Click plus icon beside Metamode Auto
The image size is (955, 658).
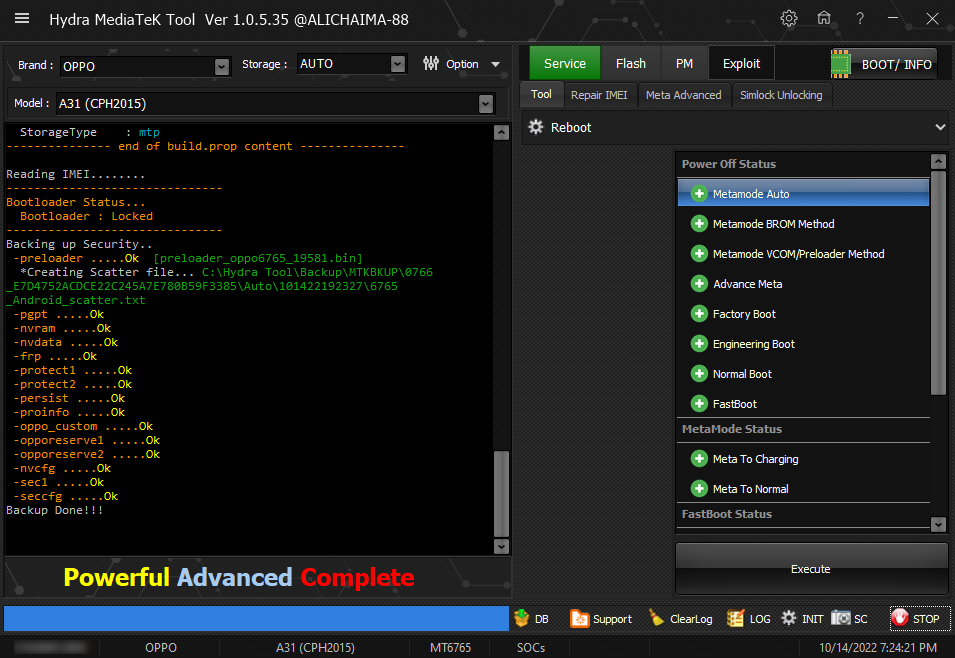pyautogui.click(x=699, y=194)
